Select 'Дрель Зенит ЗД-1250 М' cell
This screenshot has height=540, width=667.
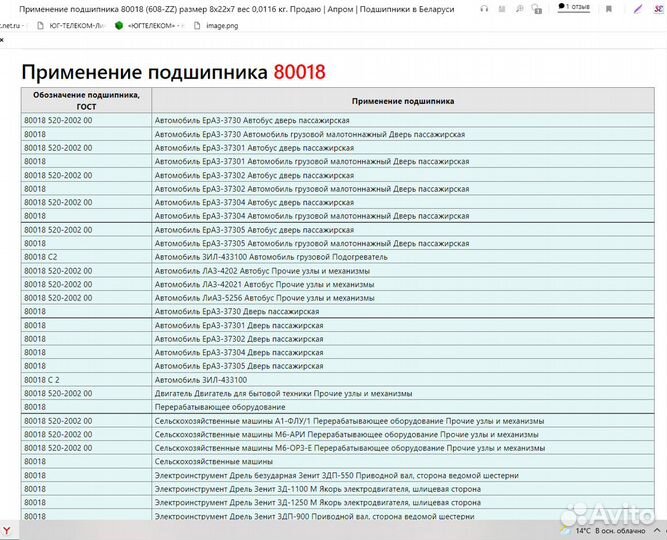pos(403,503)
